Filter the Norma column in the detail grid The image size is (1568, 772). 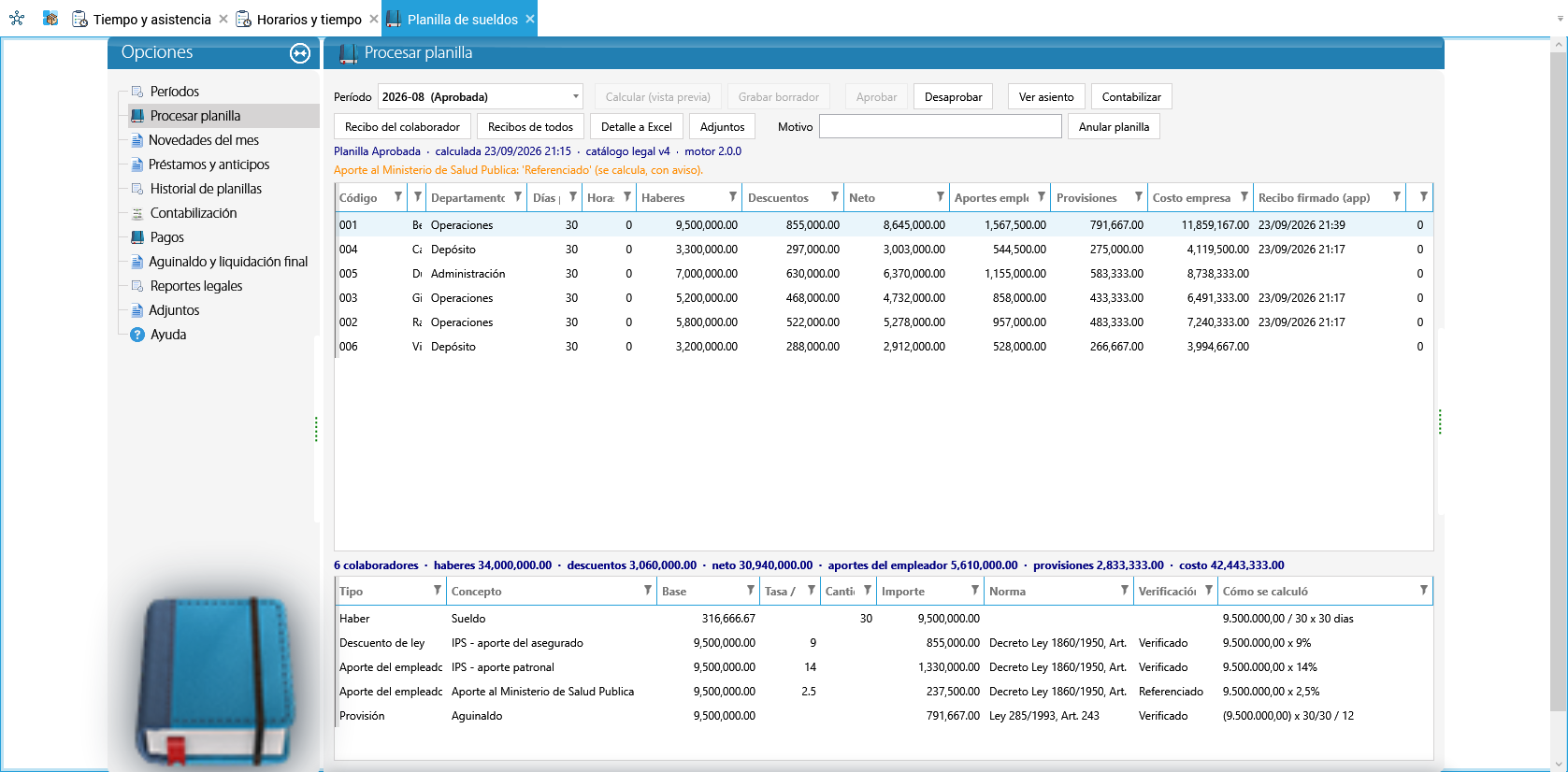1125,591
